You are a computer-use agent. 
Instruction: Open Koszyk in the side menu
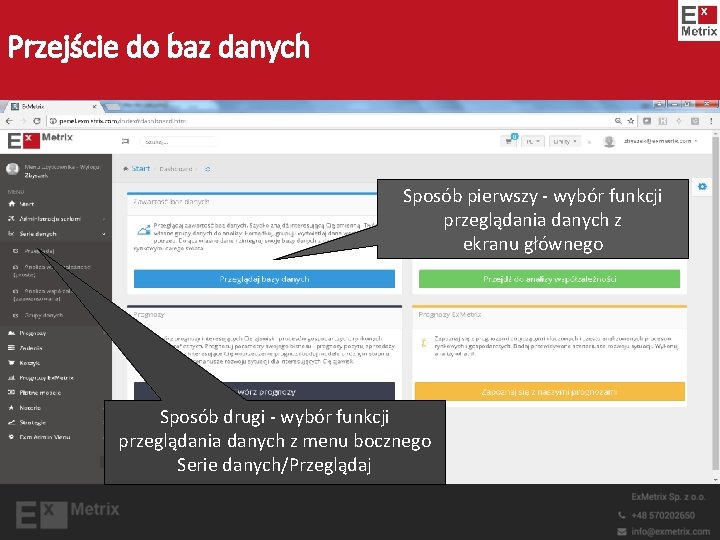29,363
